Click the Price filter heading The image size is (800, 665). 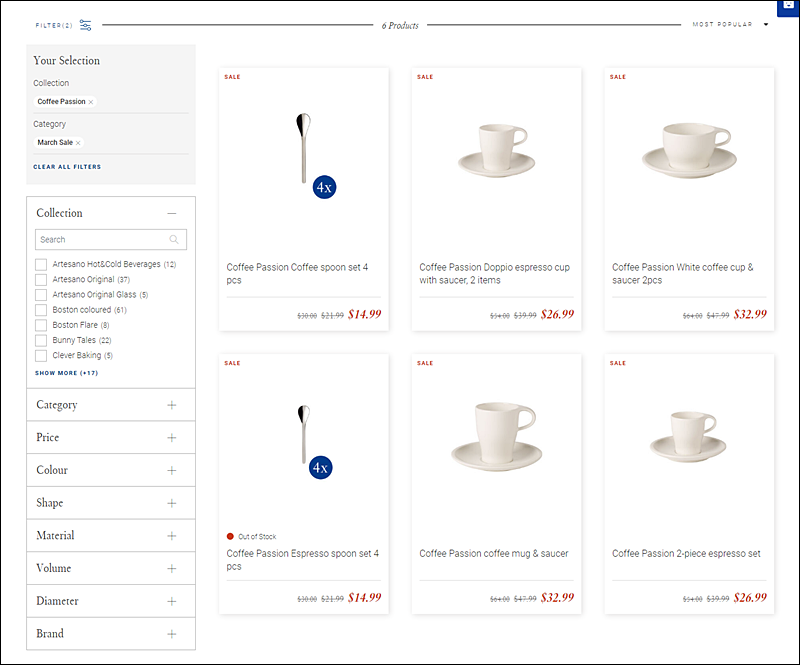[47, 437]
